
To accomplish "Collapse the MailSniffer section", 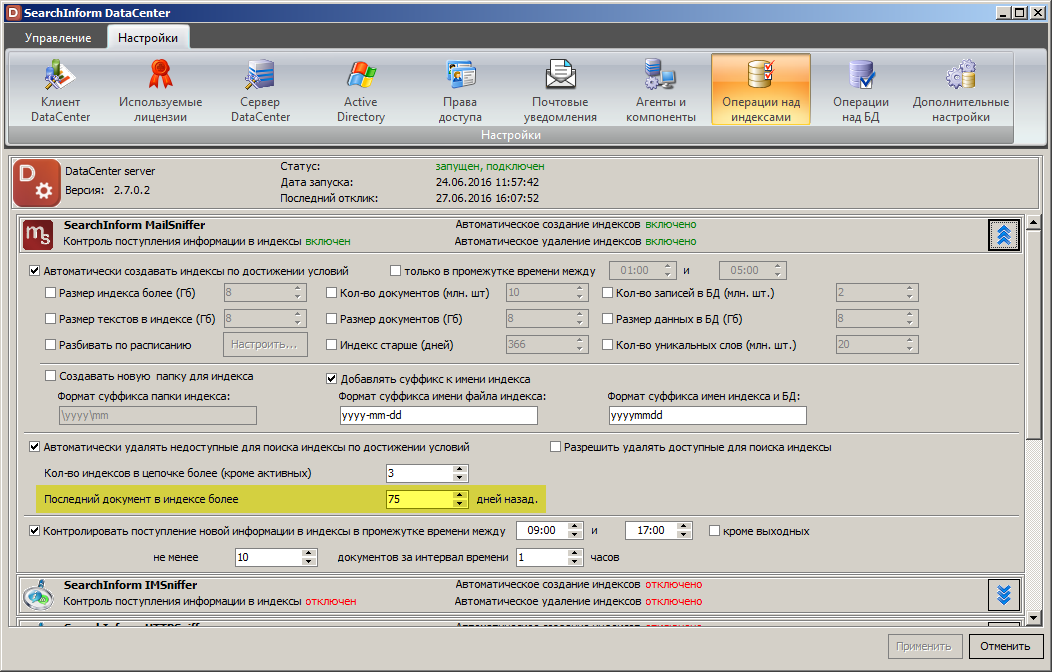I will pyautogui.click(x=1004, y=235).
